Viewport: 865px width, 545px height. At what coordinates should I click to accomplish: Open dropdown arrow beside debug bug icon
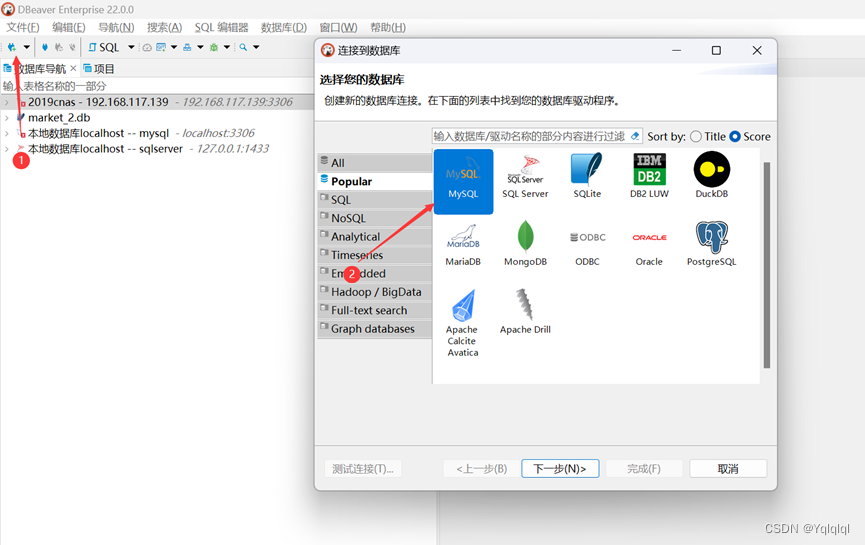[227, 47]
